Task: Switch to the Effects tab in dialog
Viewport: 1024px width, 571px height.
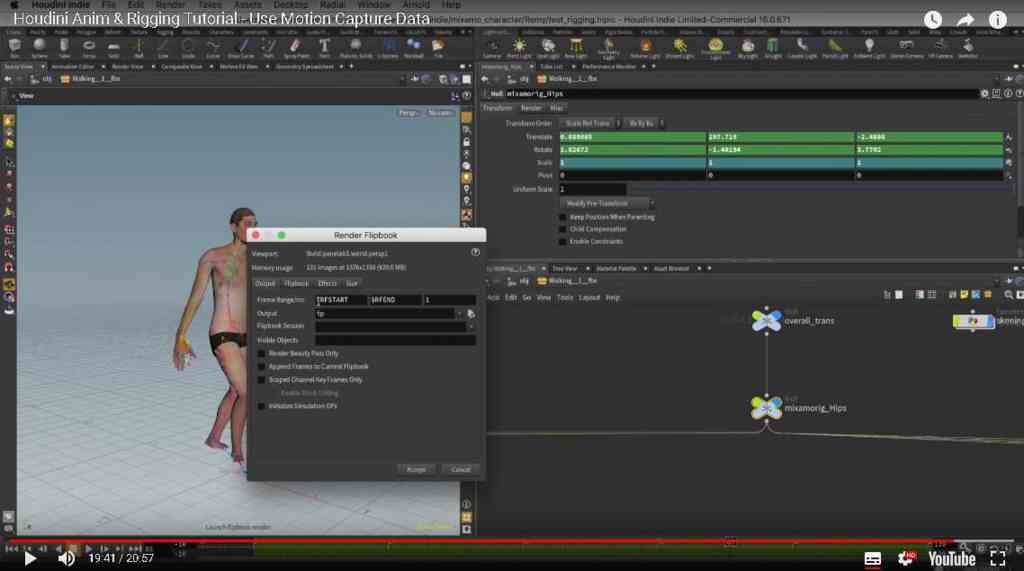Action: pyautogui.click(x=327, y=283)
